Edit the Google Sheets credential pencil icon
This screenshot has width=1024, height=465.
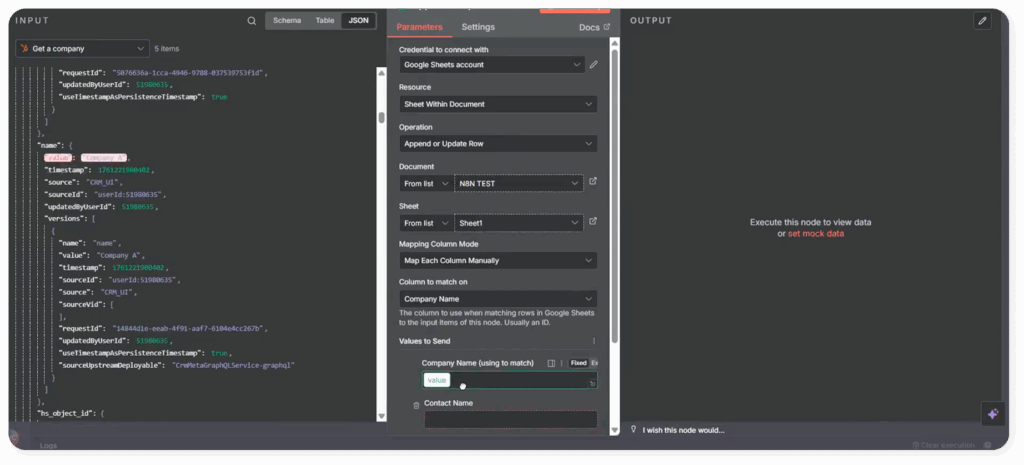[594, 65]
